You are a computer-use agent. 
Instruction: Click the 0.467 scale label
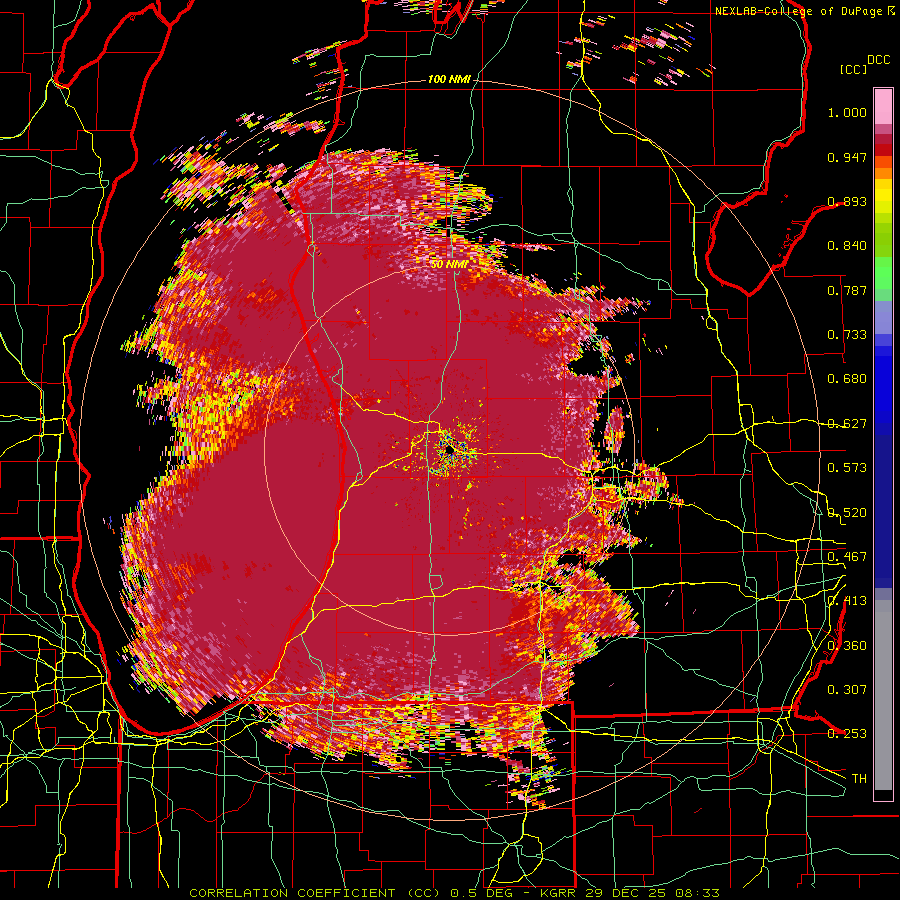point(847,557)
